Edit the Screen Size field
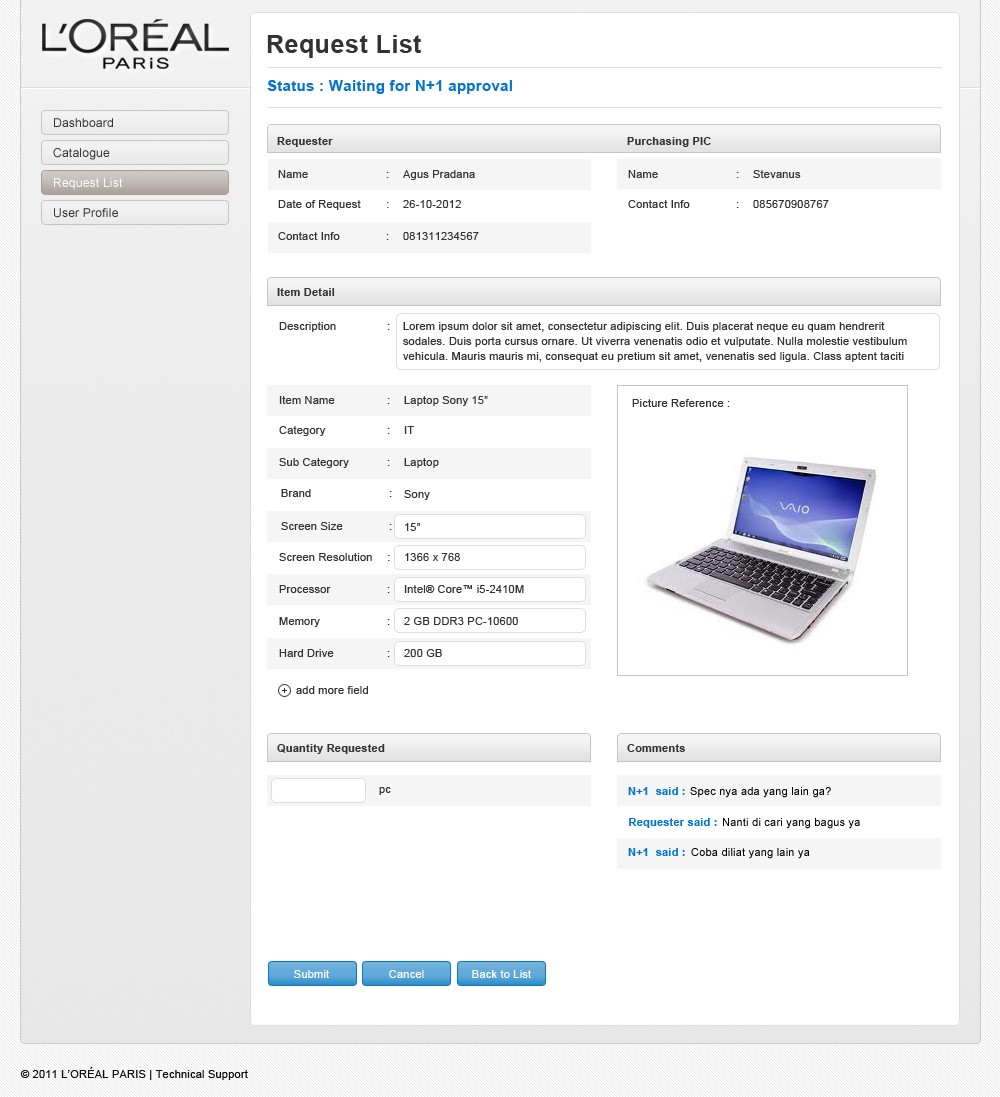Viewport: 1000px width, 1097px height. pyautogui.click(x=490, y=527)
